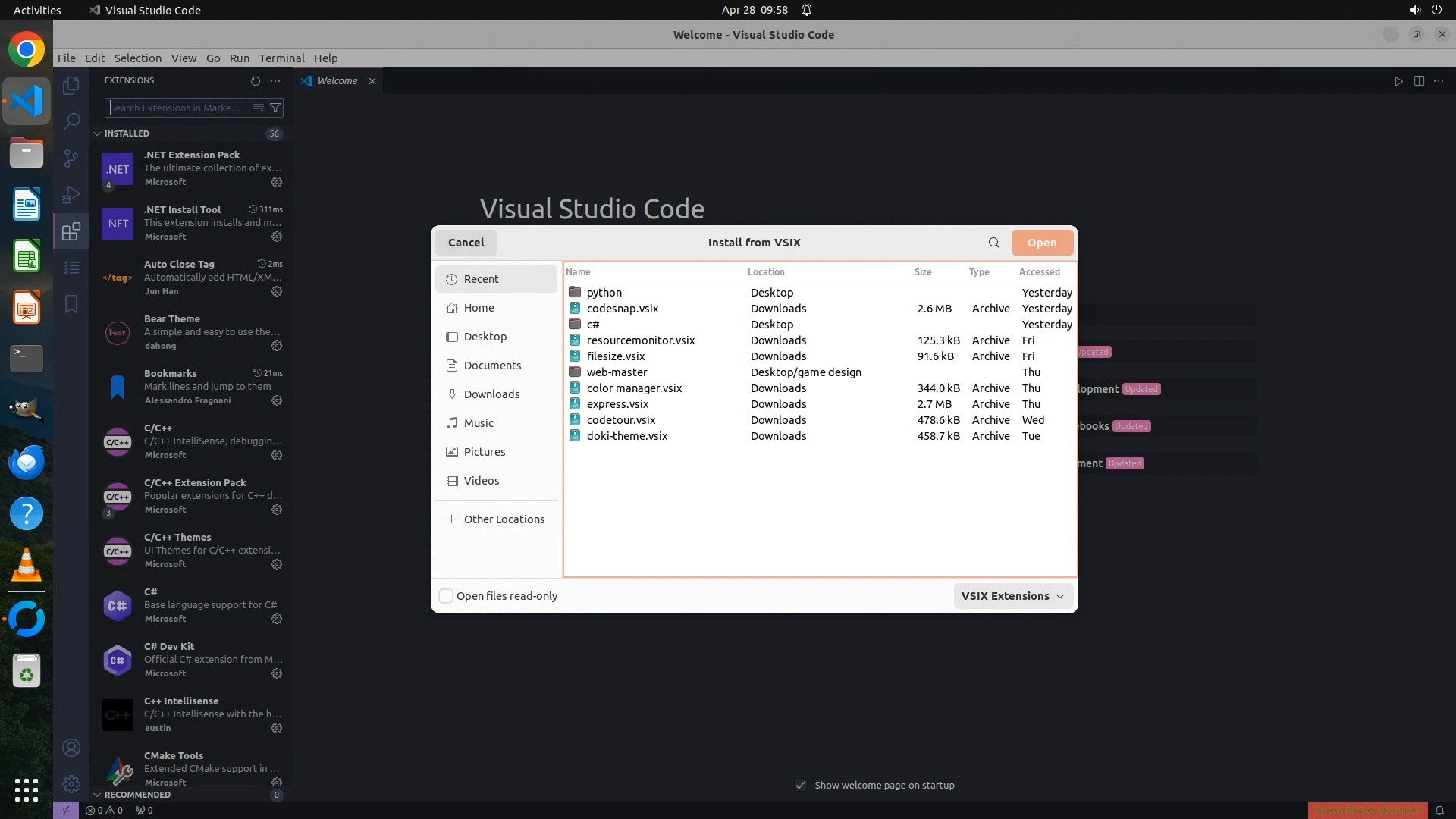
Task: Click the Bookmarks activity bar icon
Action: pyautogui.click(x=71, y=304)
